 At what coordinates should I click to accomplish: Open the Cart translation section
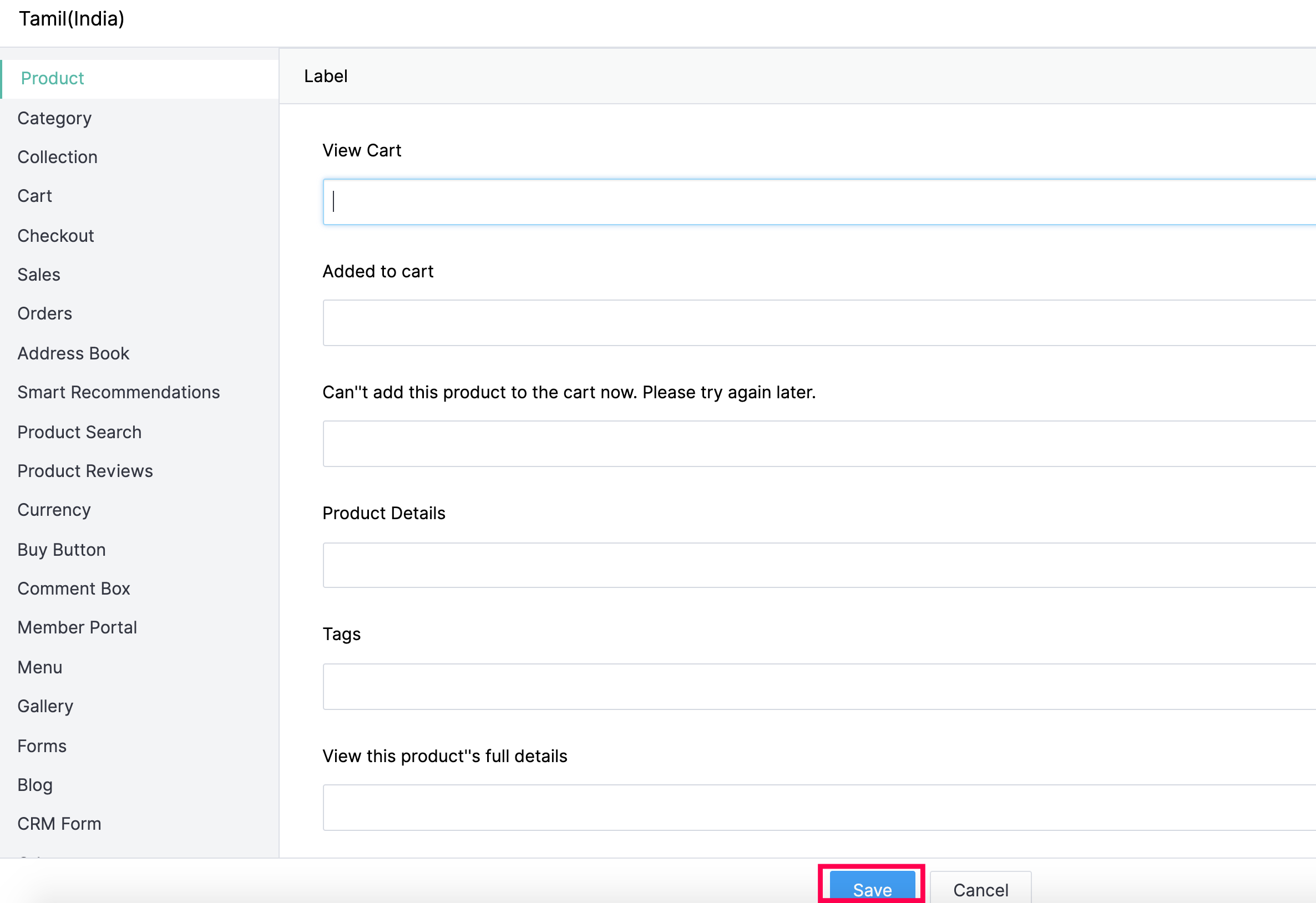[x=34, y=196]
